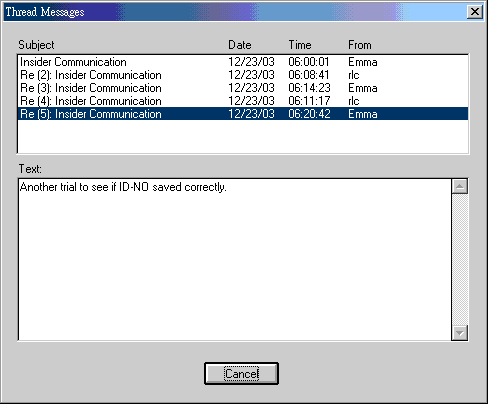Click the 06:08:41 time entry
Viewport: 488px width, 404px height.
tap(309, 75)
